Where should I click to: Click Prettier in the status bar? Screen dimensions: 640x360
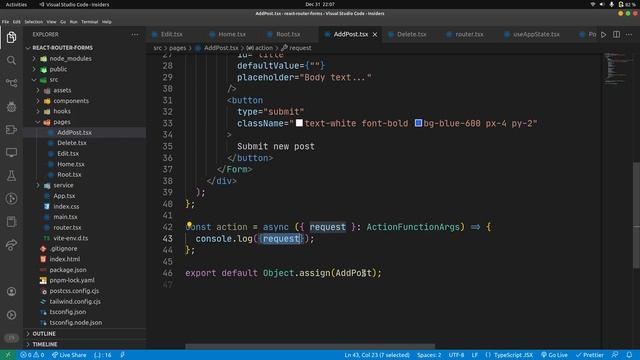pos(589,355)
